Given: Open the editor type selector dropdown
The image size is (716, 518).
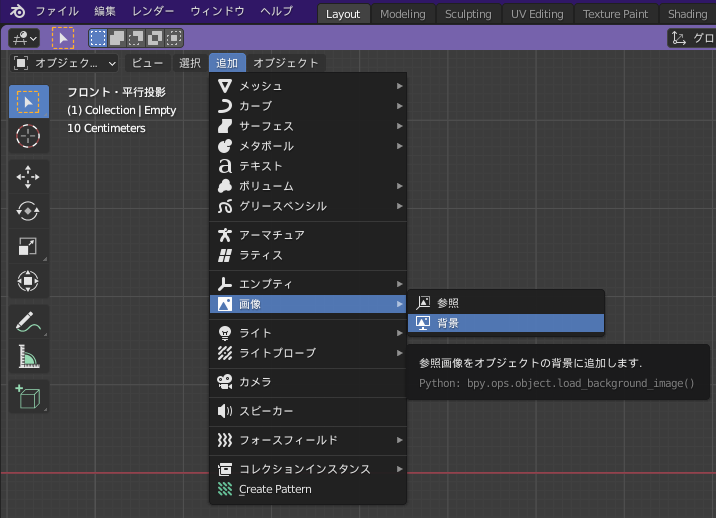Looking at the screenshot, I should coord(24,38).
